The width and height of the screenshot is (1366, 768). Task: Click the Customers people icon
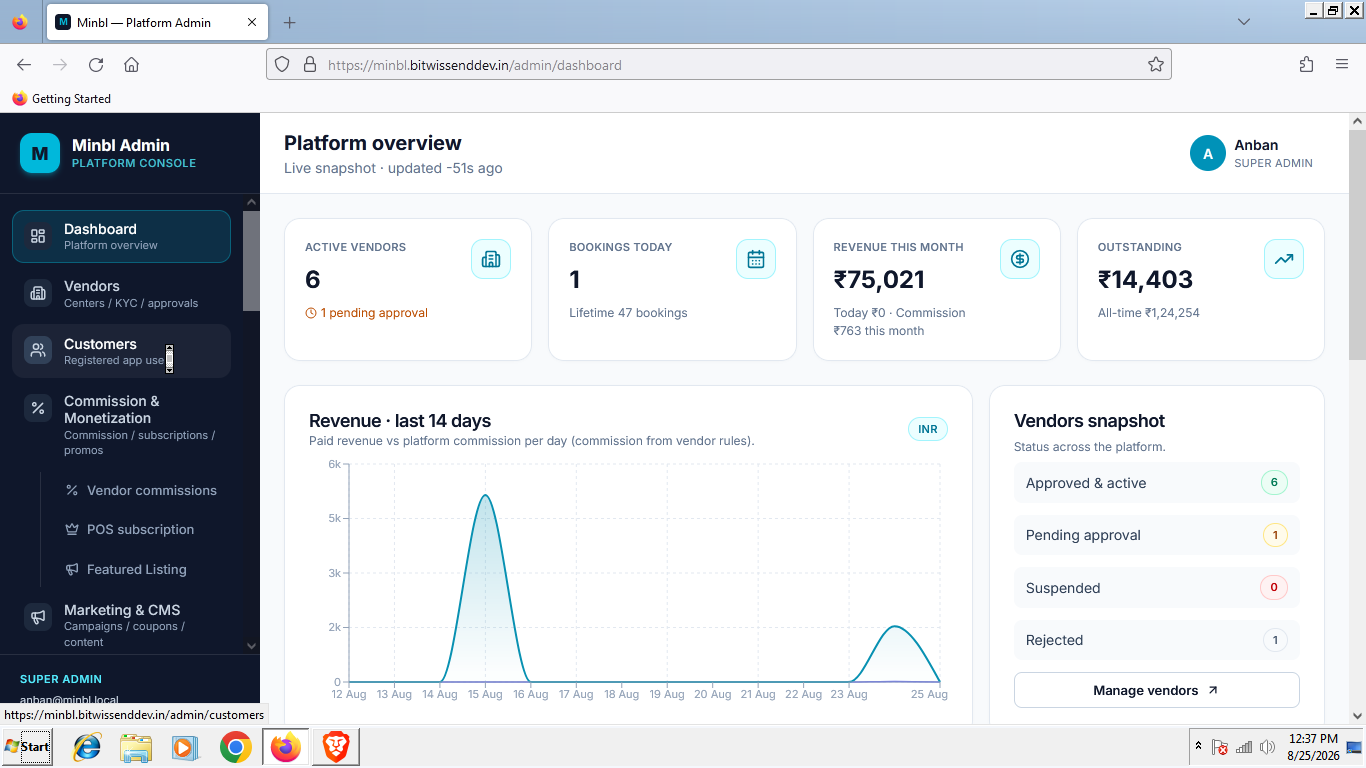click(x=38, y=351)
